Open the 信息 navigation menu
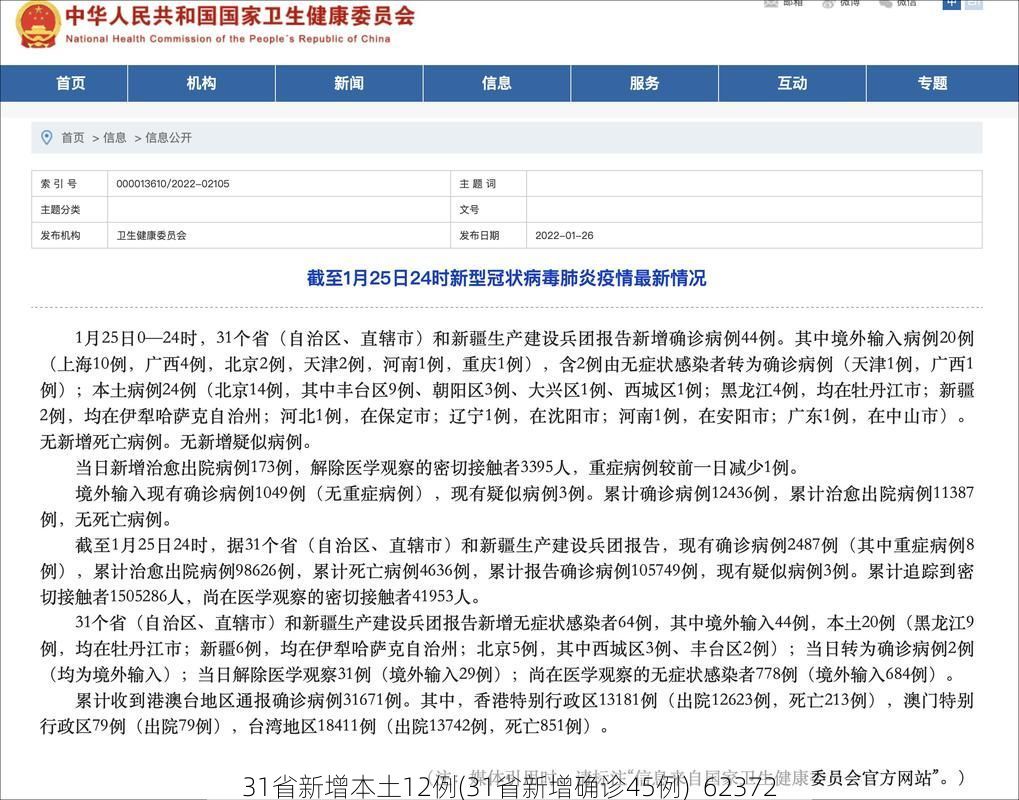Screen dimensions: 1019x800 pos(497,83)
